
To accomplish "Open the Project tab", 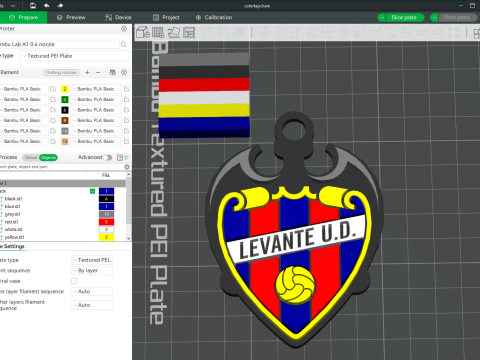I will pos(166,17).
